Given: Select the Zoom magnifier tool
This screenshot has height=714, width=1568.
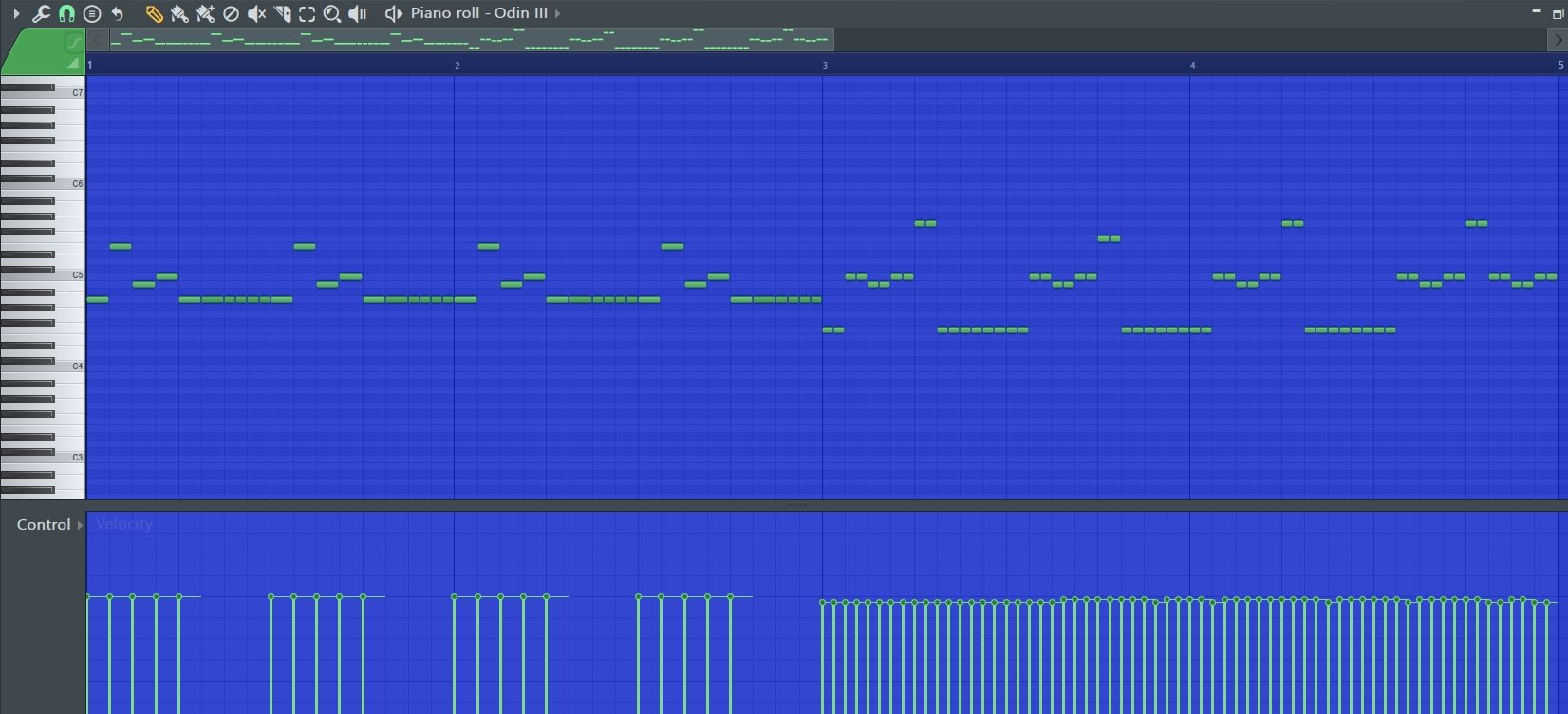Looking at the screenshot, I should (x=332, y=13).
